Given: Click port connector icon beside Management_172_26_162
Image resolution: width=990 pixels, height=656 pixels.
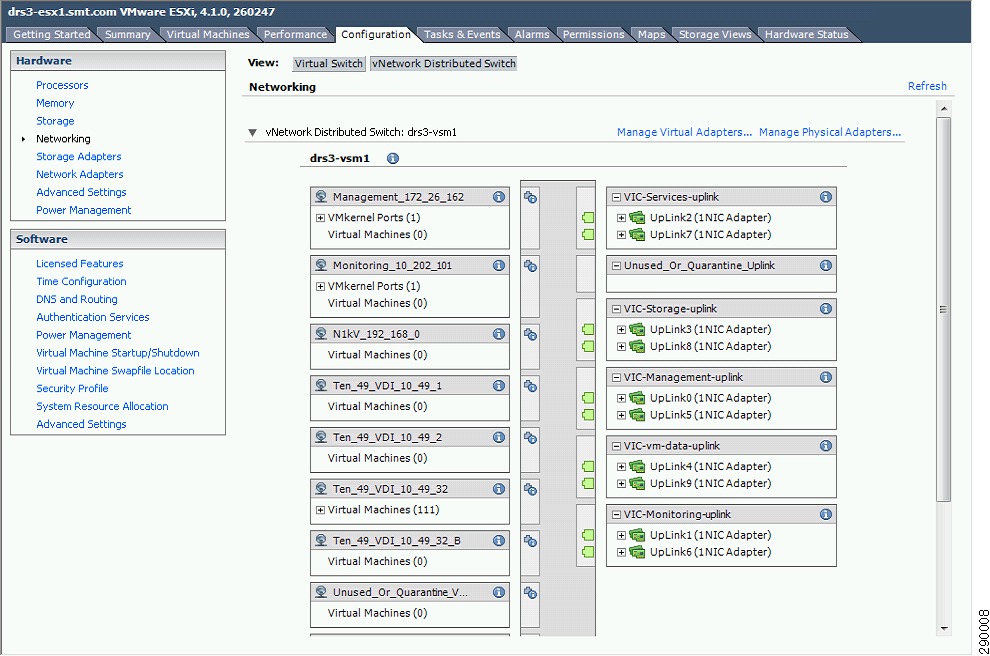Looking at the screenshot, I should 530,198.
